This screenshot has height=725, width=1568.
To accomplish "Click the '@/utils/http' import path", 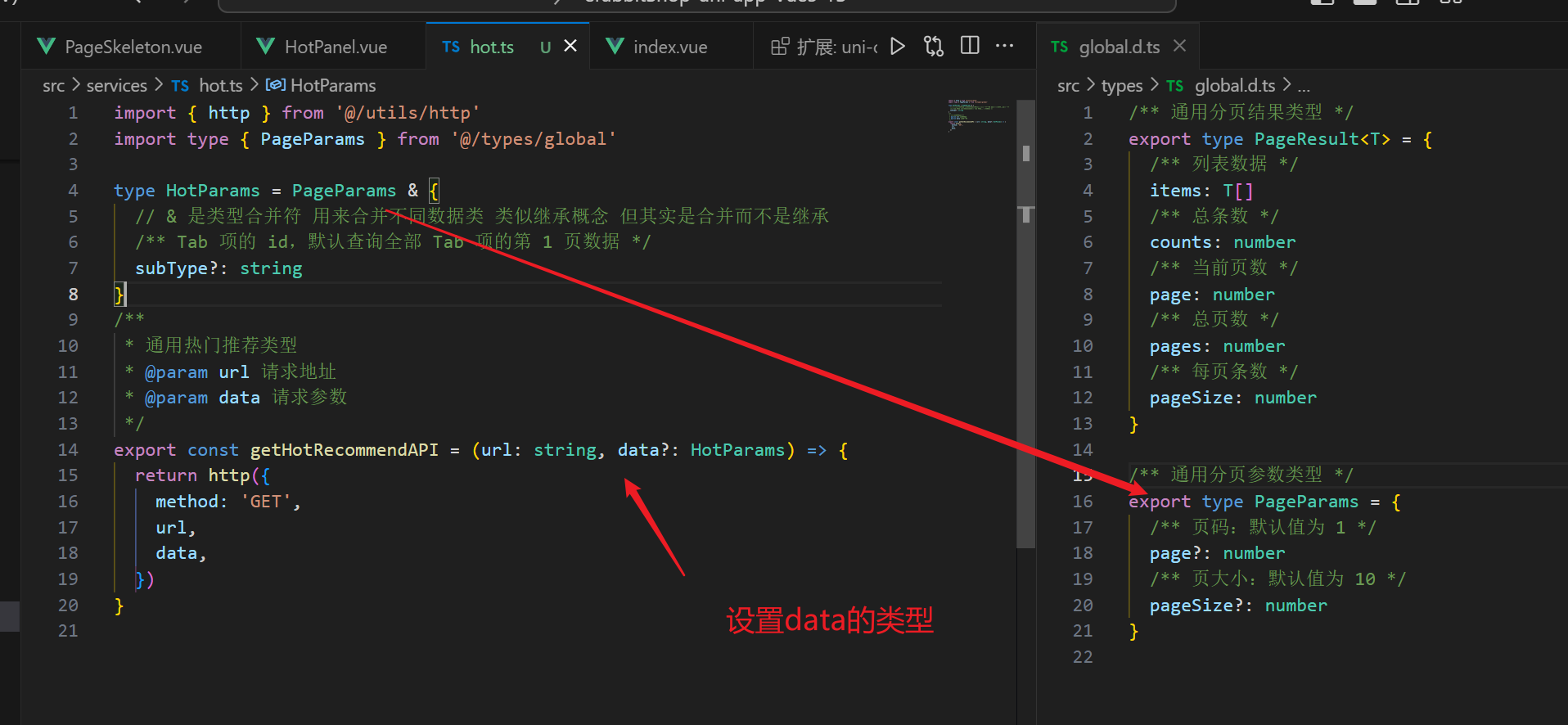I will (x=408, y=113).
